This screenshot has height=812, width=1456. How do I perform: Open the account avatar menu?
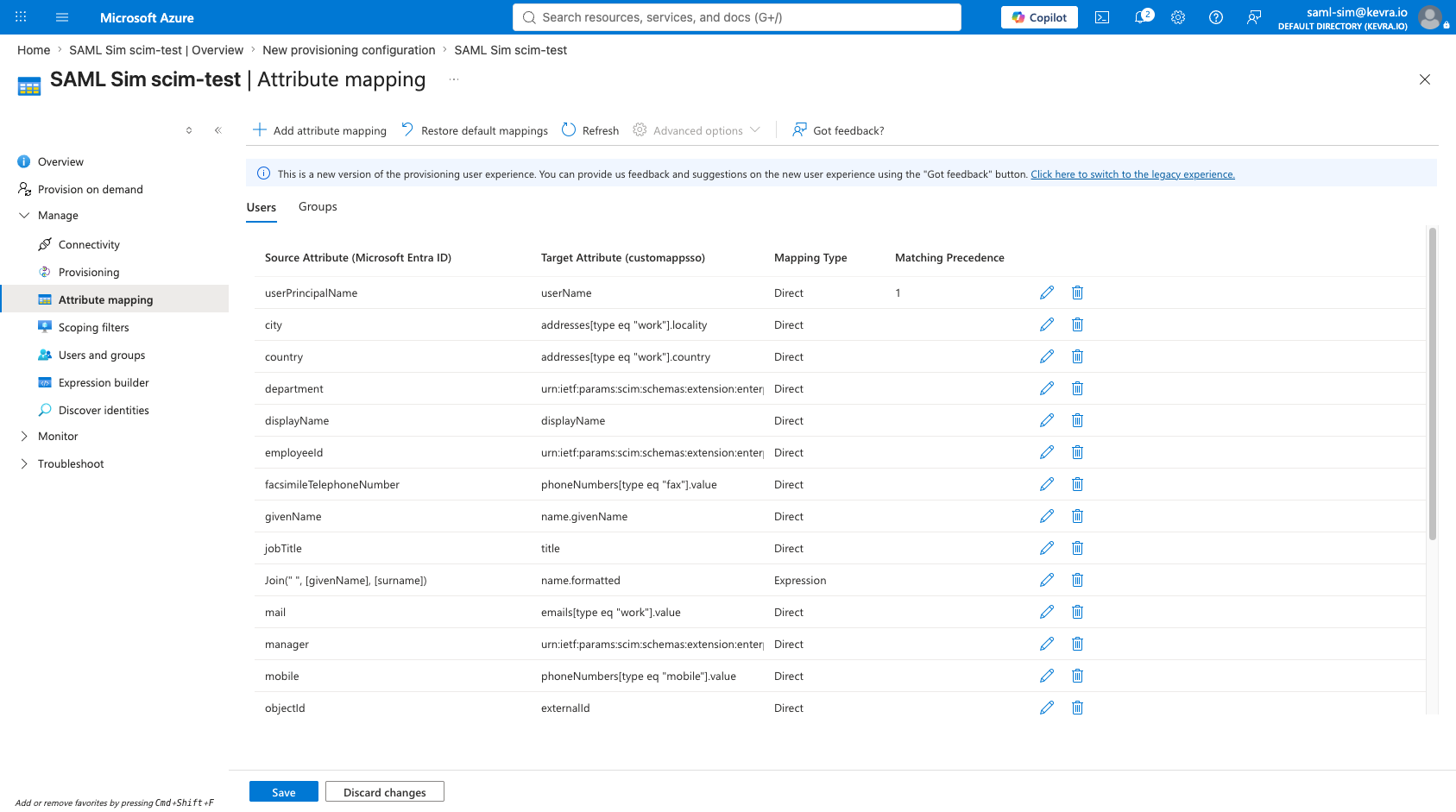pyautogui.click(x=1430, y=17)
